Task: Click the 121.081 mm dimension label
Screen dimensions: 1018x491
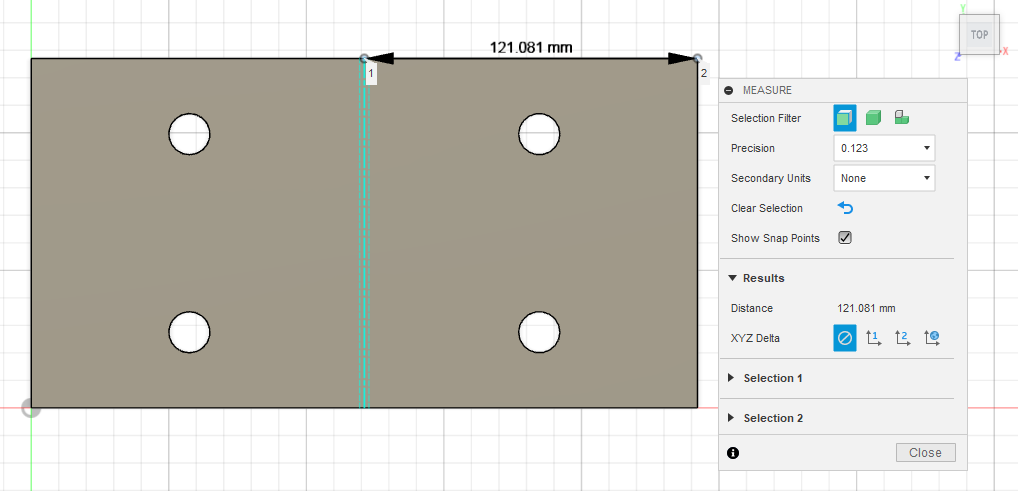Action: pyautogui.click(x=530, y=47)
